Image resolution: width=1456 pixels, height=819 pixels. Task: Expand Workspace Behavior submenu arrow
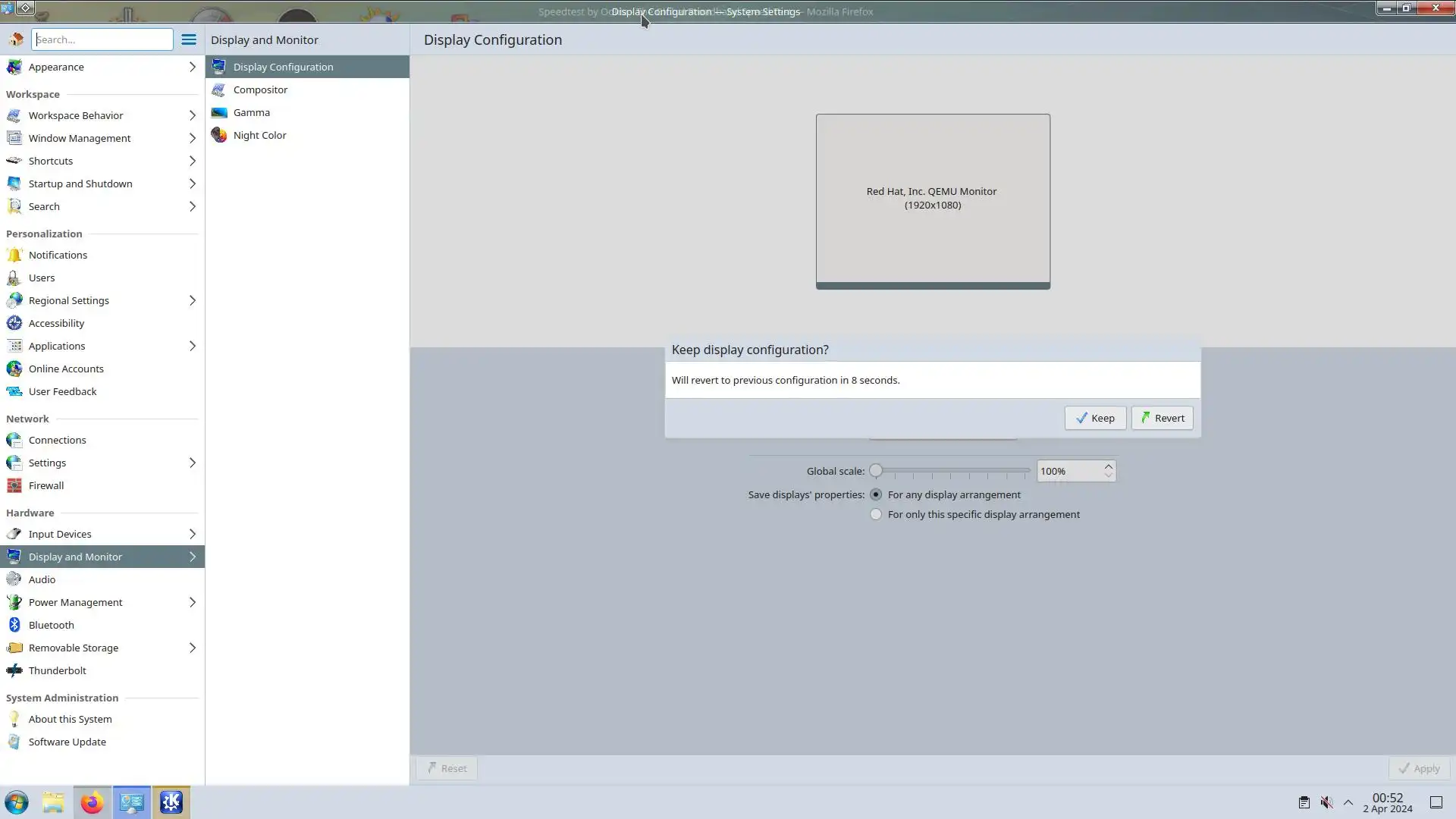tap(192, 115)
